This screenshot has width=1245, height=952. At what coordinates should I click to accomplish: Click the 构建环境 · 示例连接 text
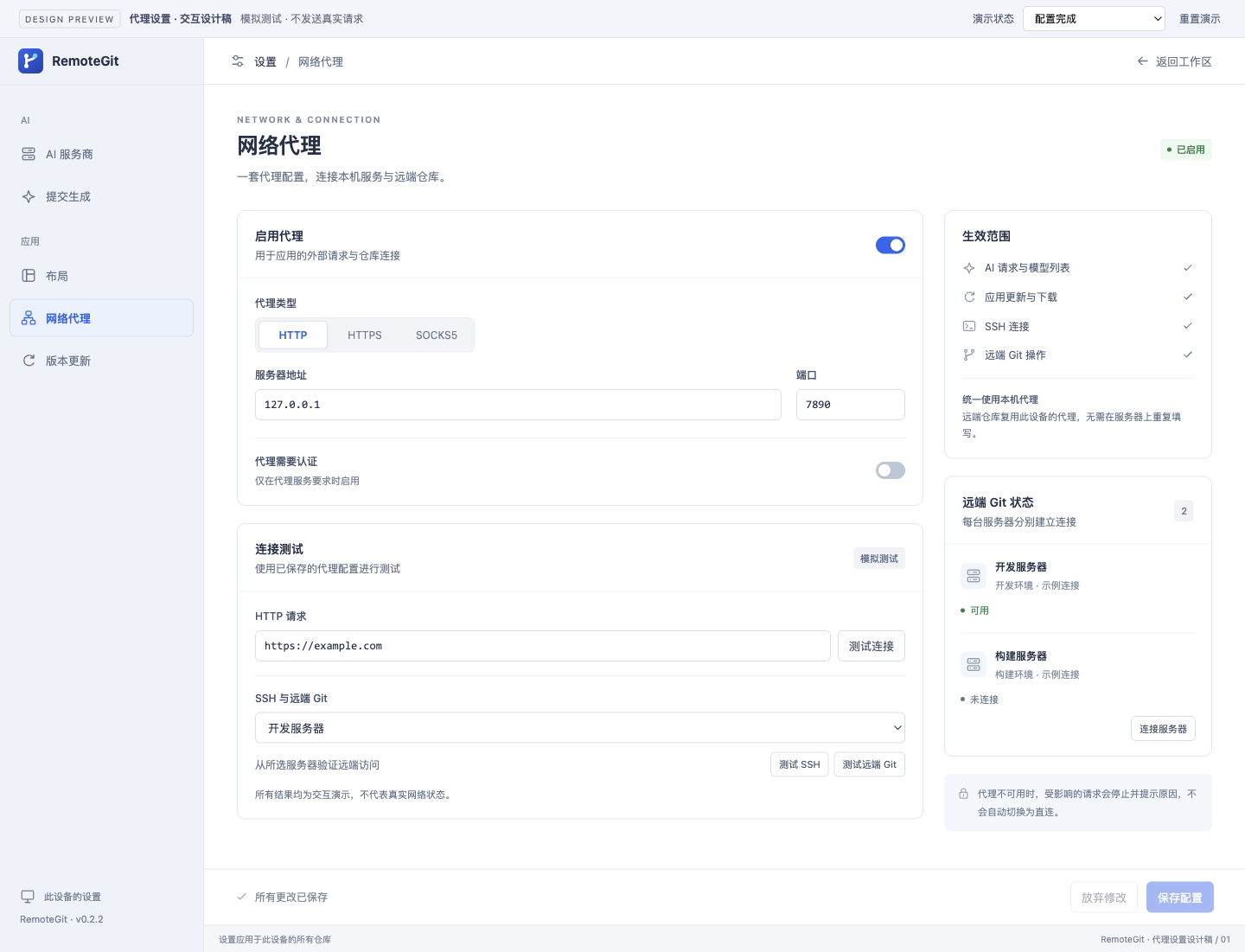pos(1037,674)
